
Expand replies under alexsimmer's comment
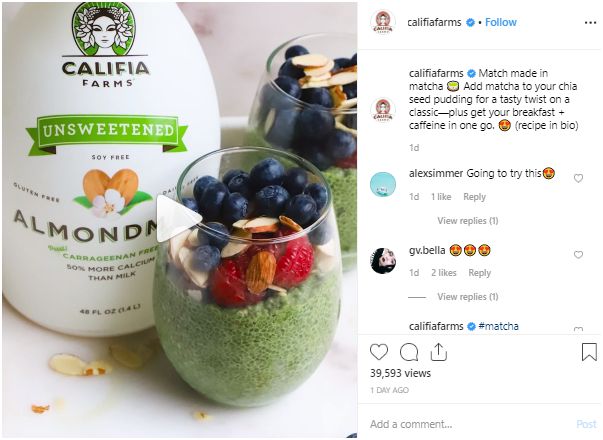coord(468,221)
